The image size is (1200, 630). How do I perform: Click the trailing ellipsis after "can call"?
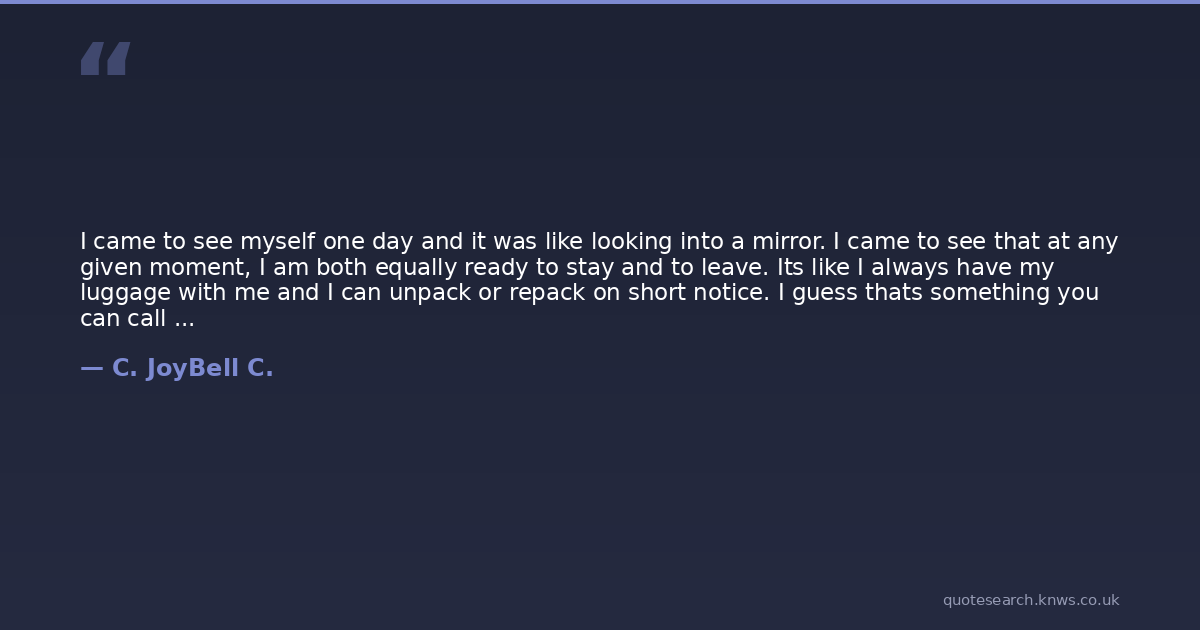(184, 319)
